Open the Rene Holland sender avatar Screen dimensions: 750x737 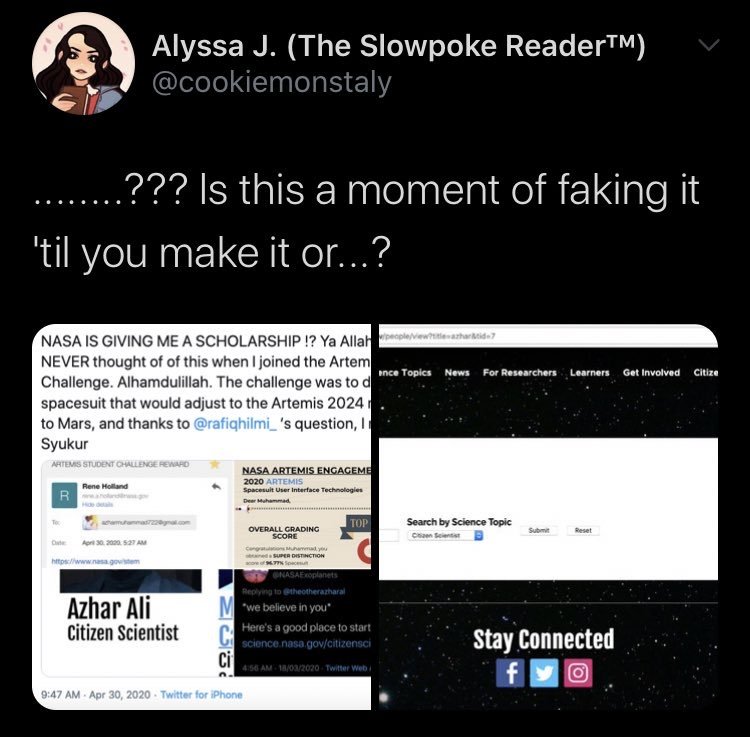click(x=64, y=495)
